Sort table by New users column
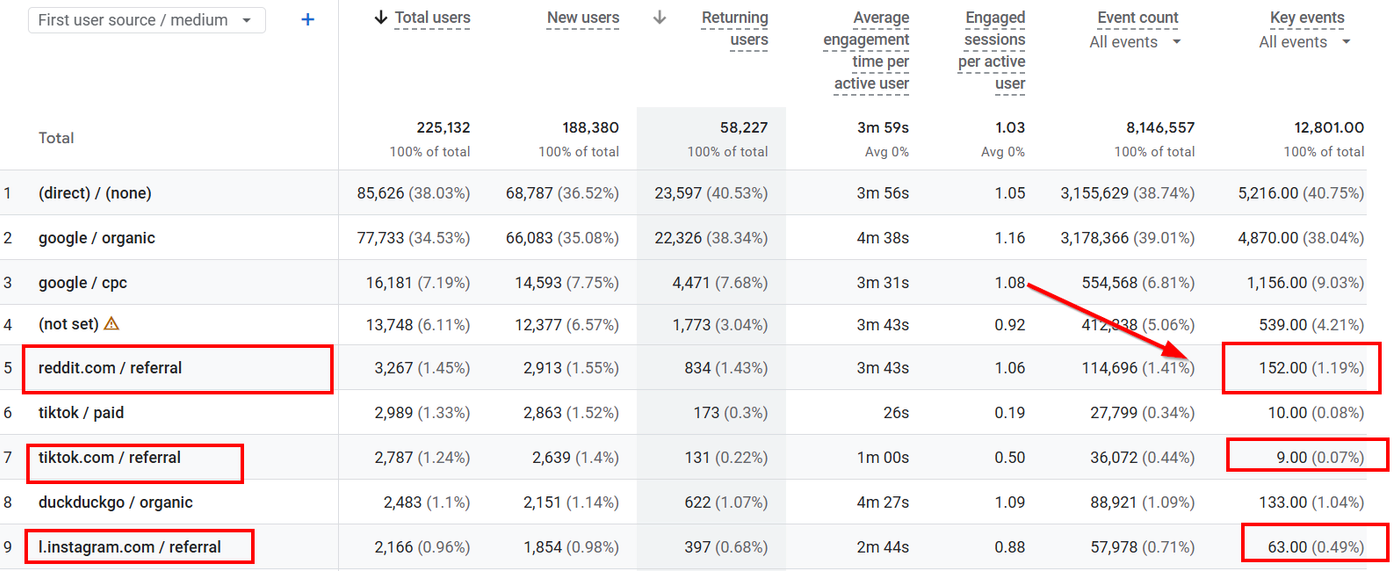Viewport: 1400px width, 571px height. coord(583,18)
